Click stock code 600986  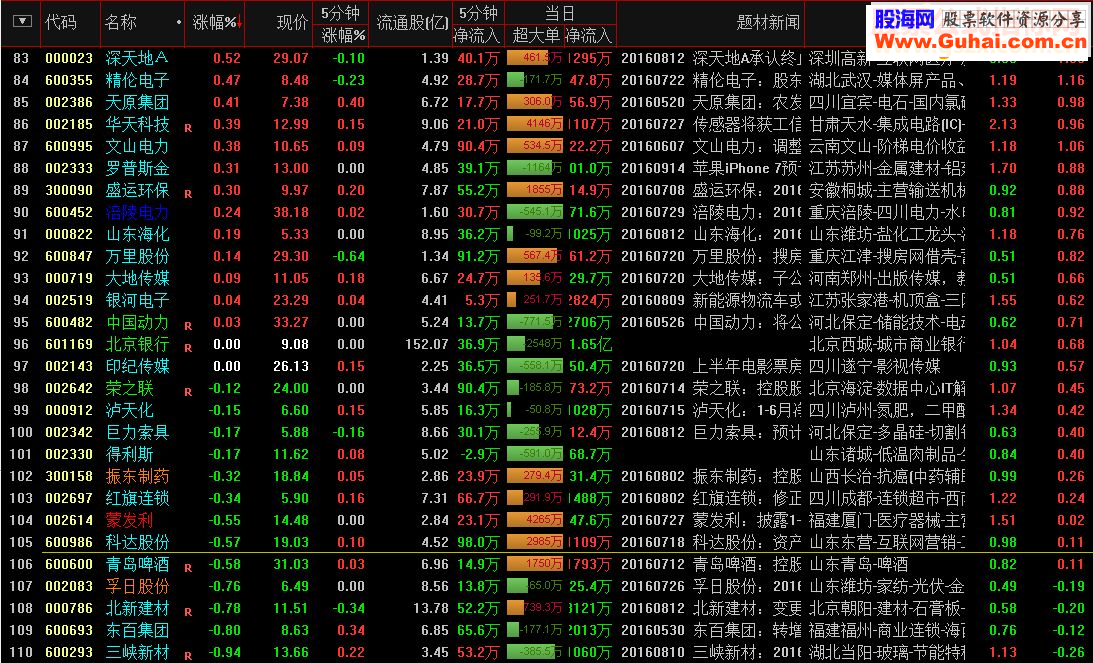coord(69,542)
